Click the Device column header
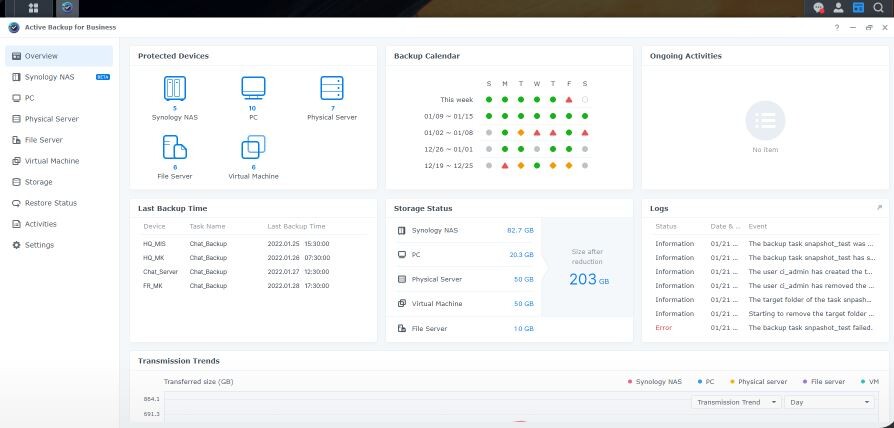The width and height of the screenshot is (894, 428). (154, 226)
